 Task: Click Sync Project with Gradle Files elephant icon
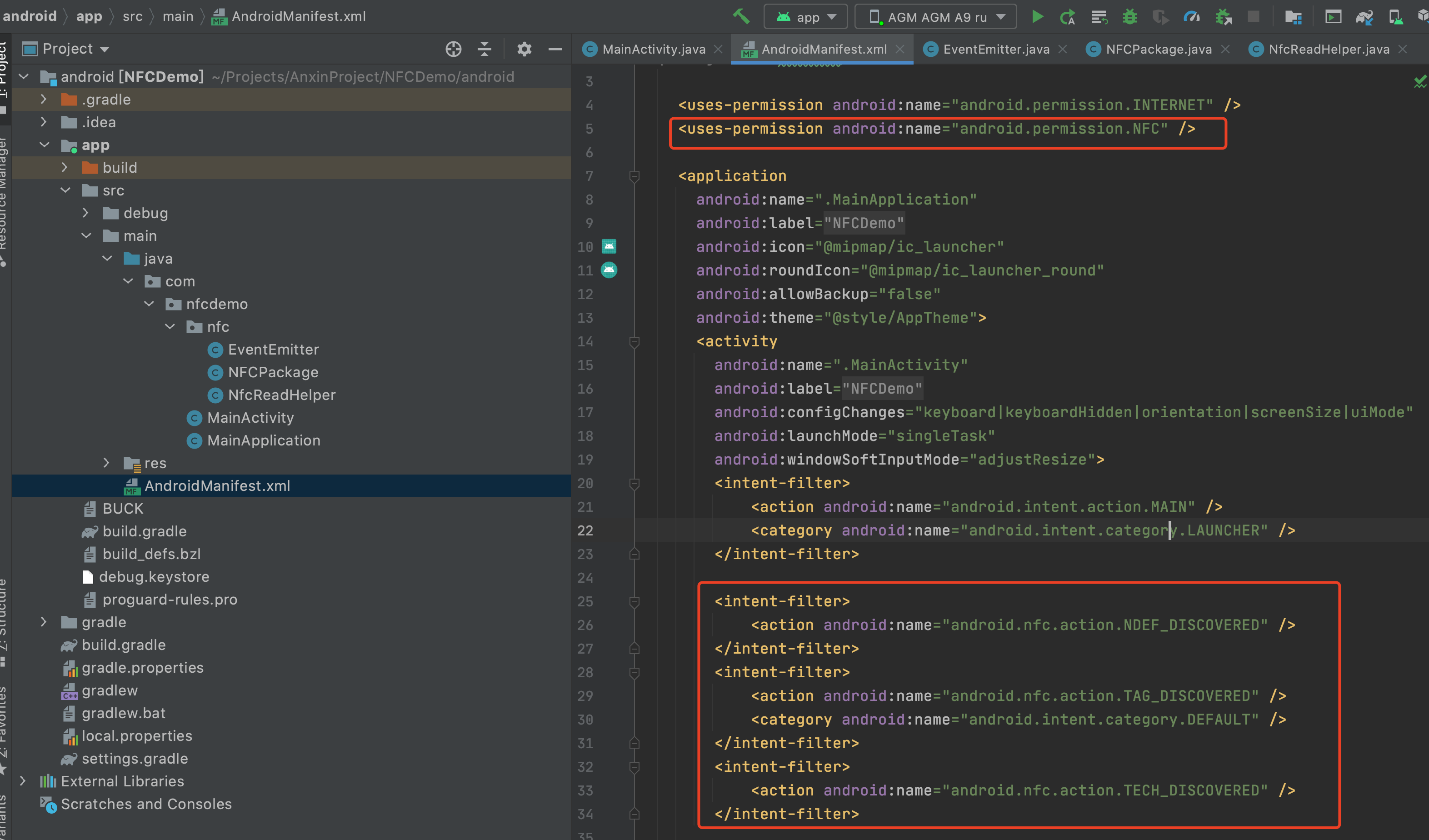(x=1364, y=17)
